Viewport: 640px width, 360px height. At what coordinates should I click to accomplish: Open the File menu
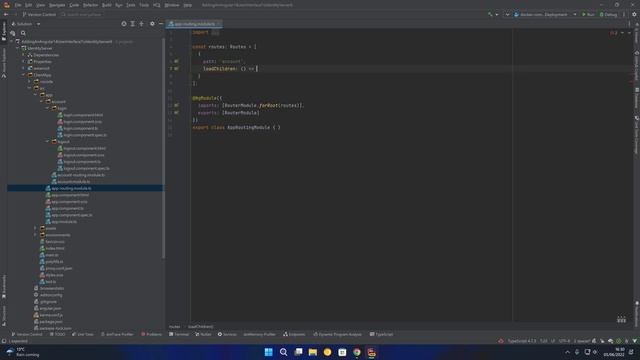(x=18, y=5)
